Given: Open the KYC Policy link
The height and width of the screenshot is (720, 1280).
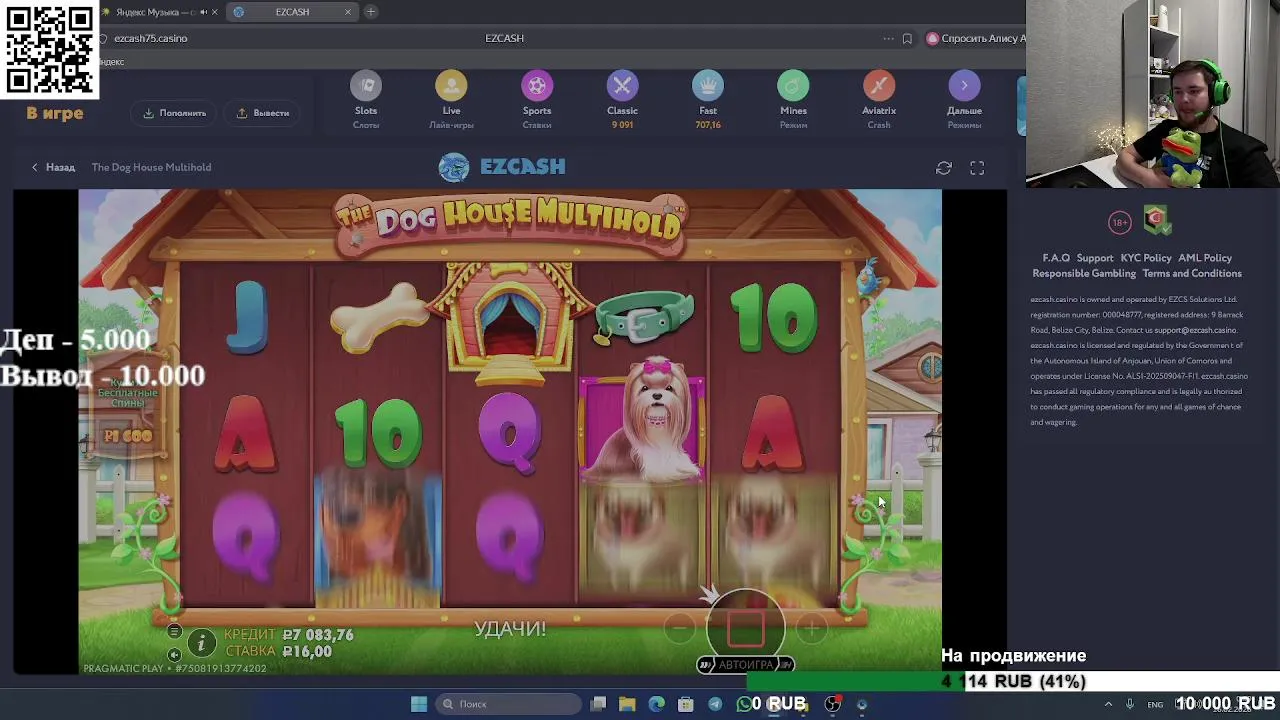Looking at the screenshot, I should (1146, 258).
